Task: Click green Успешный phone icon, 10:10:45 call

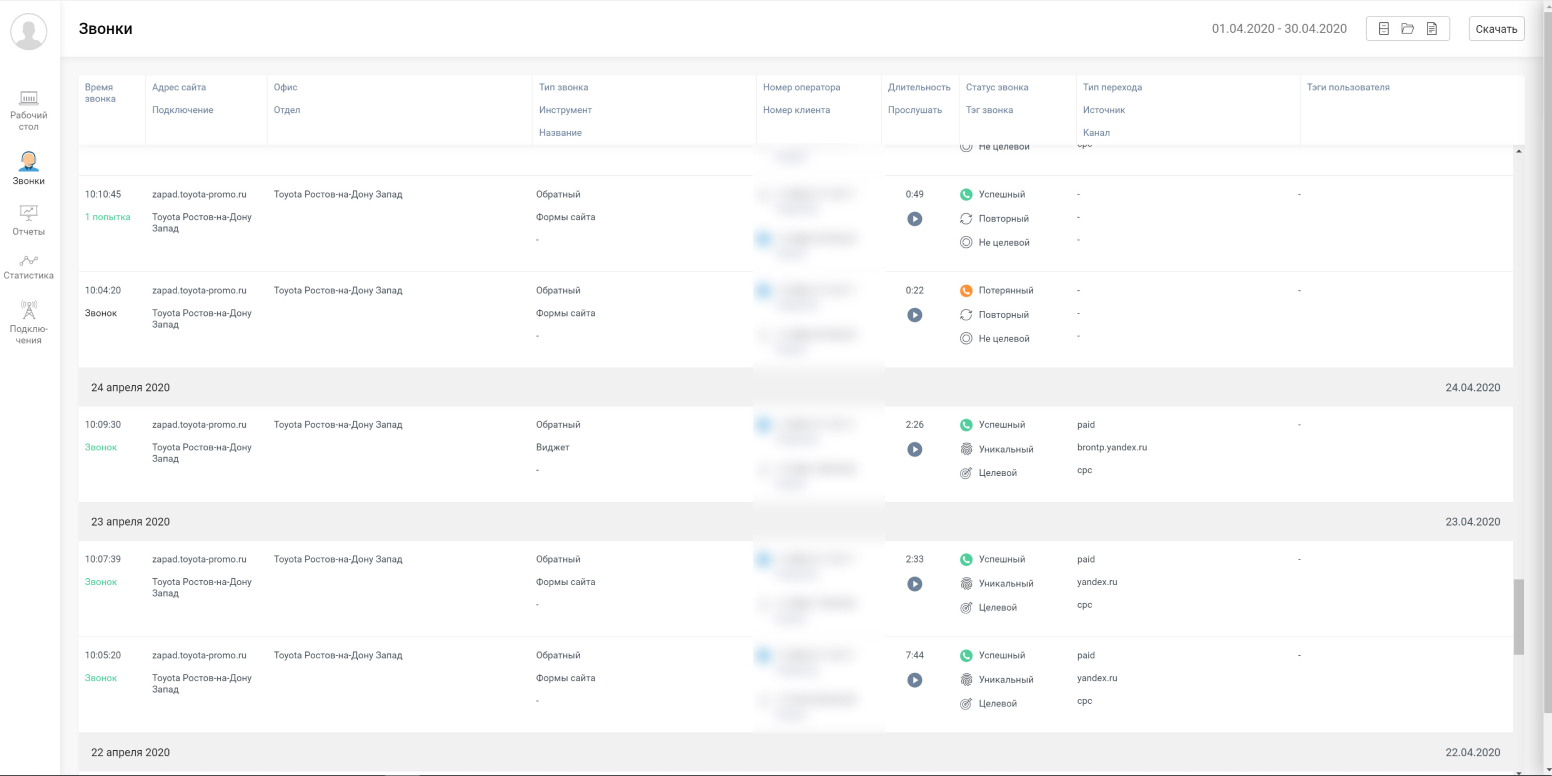Action: point(966,195)
